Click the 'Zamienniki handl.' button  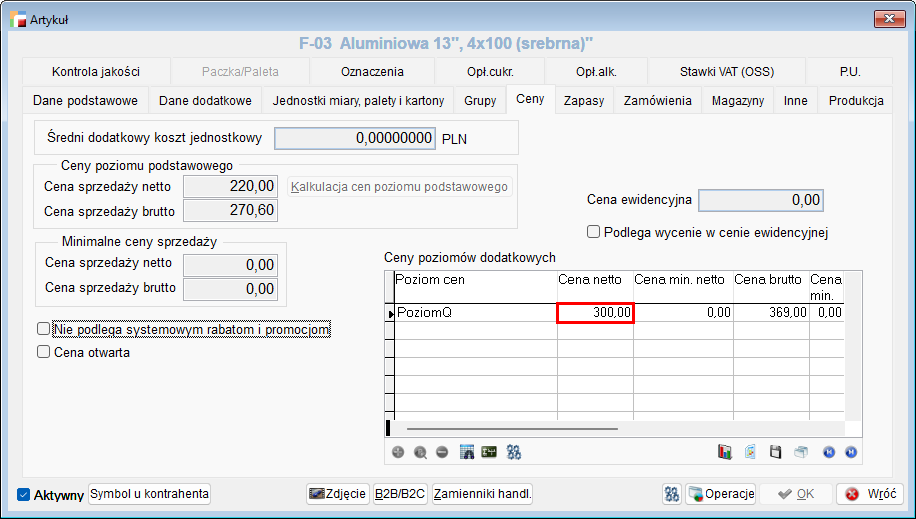tap(483, 494)
